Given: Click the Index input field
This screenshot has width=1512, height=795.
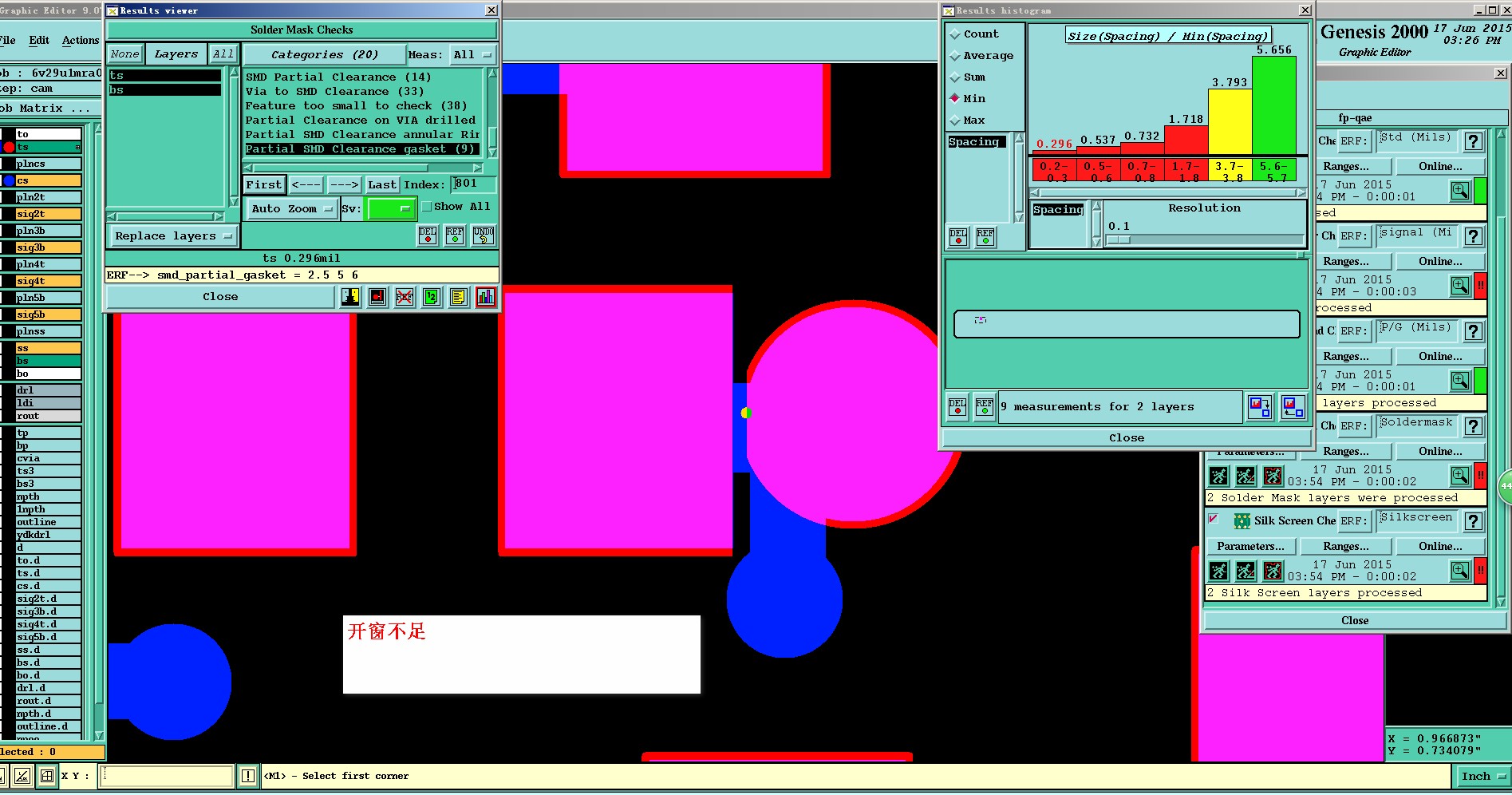Looking at the screenshot, I should point(473,184).
